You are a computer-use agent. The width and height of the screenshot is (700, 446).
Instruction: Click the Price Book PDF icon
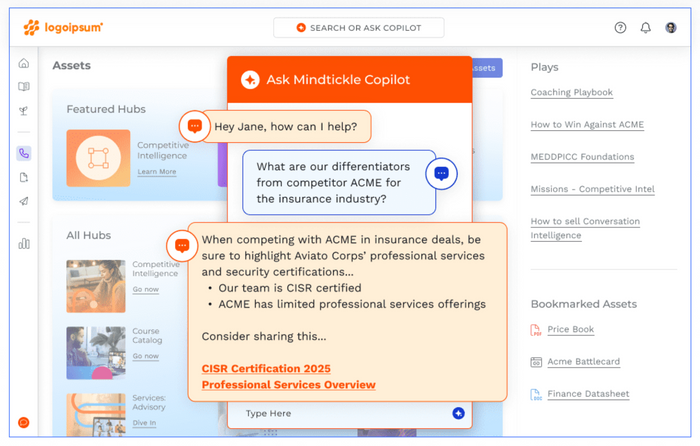pyautogui.click(x=535, y=330)
